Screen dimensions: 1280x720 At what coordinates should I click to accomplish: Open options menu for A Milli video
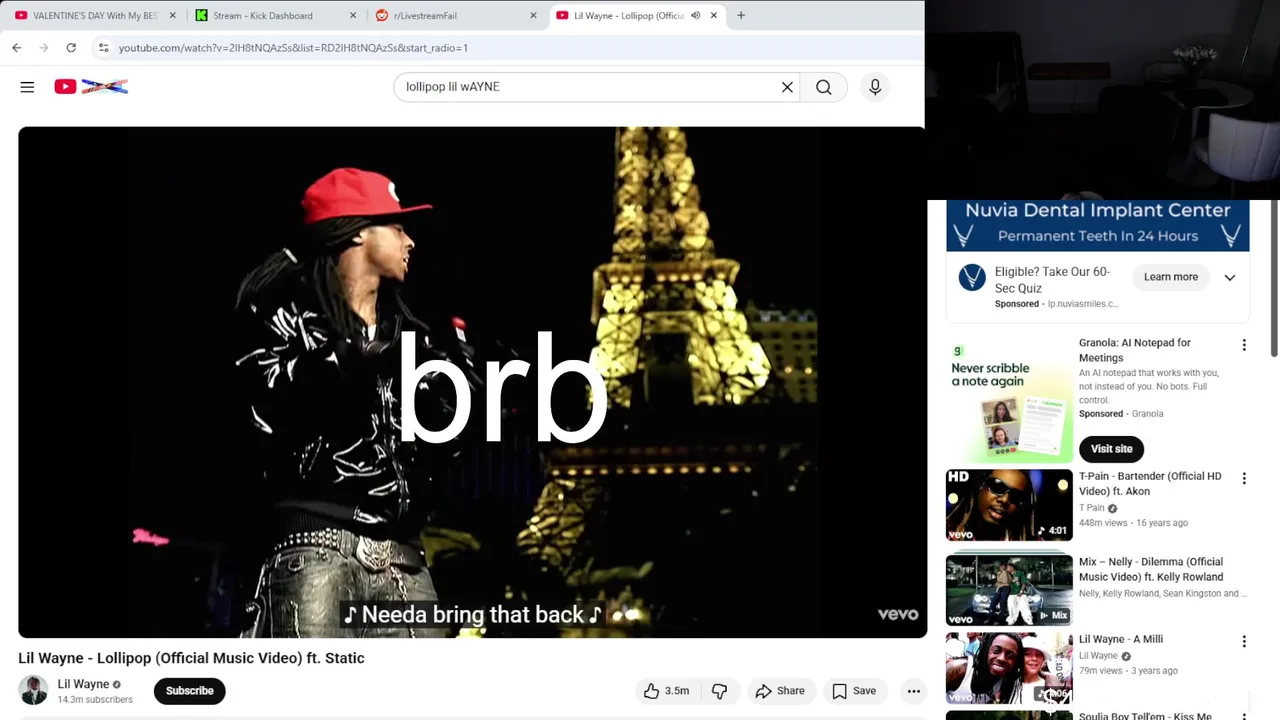point(1244,642)
